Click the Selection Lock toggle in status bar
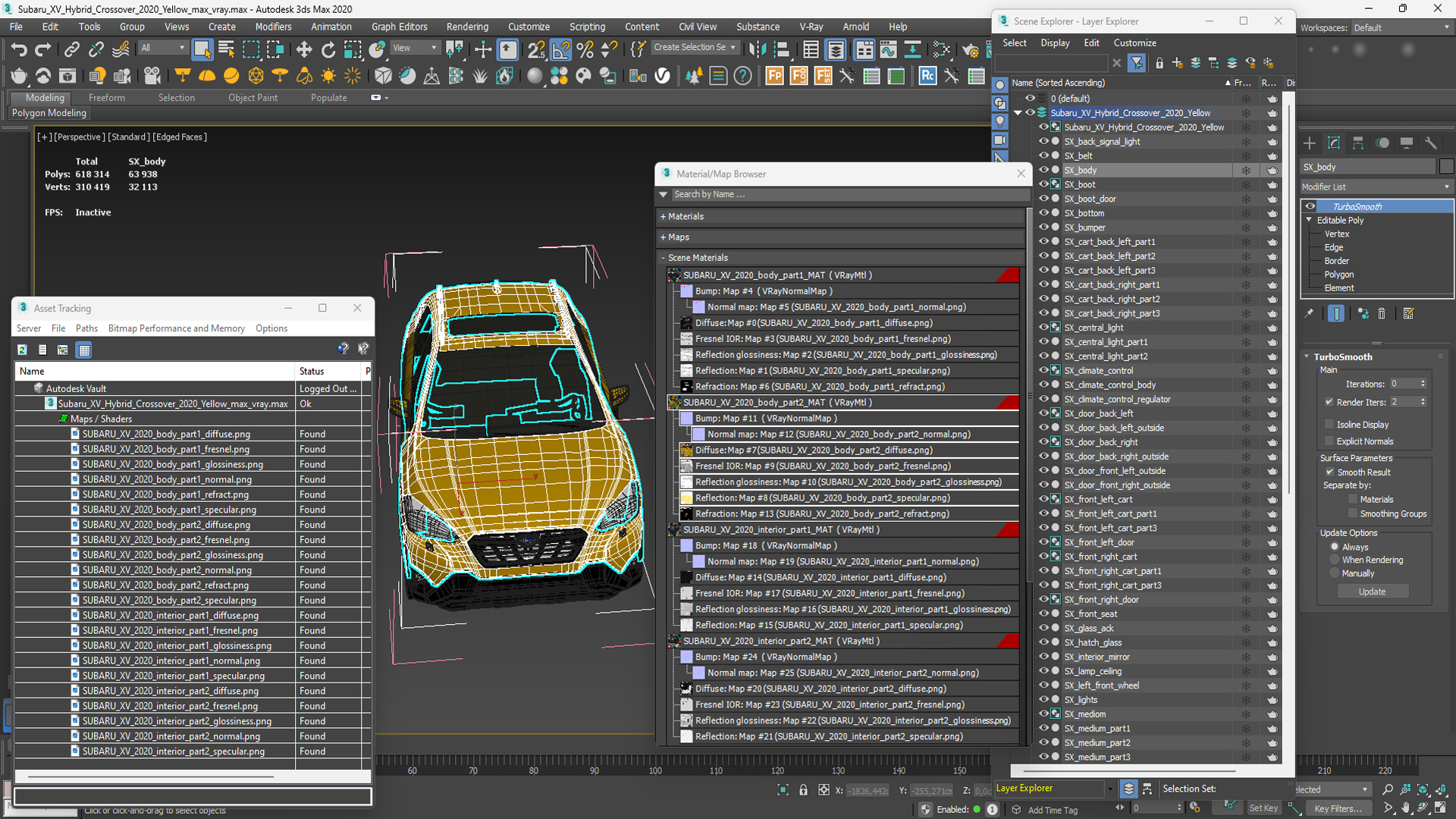The width and height of the screenshot is (1456, 819). 803,790
